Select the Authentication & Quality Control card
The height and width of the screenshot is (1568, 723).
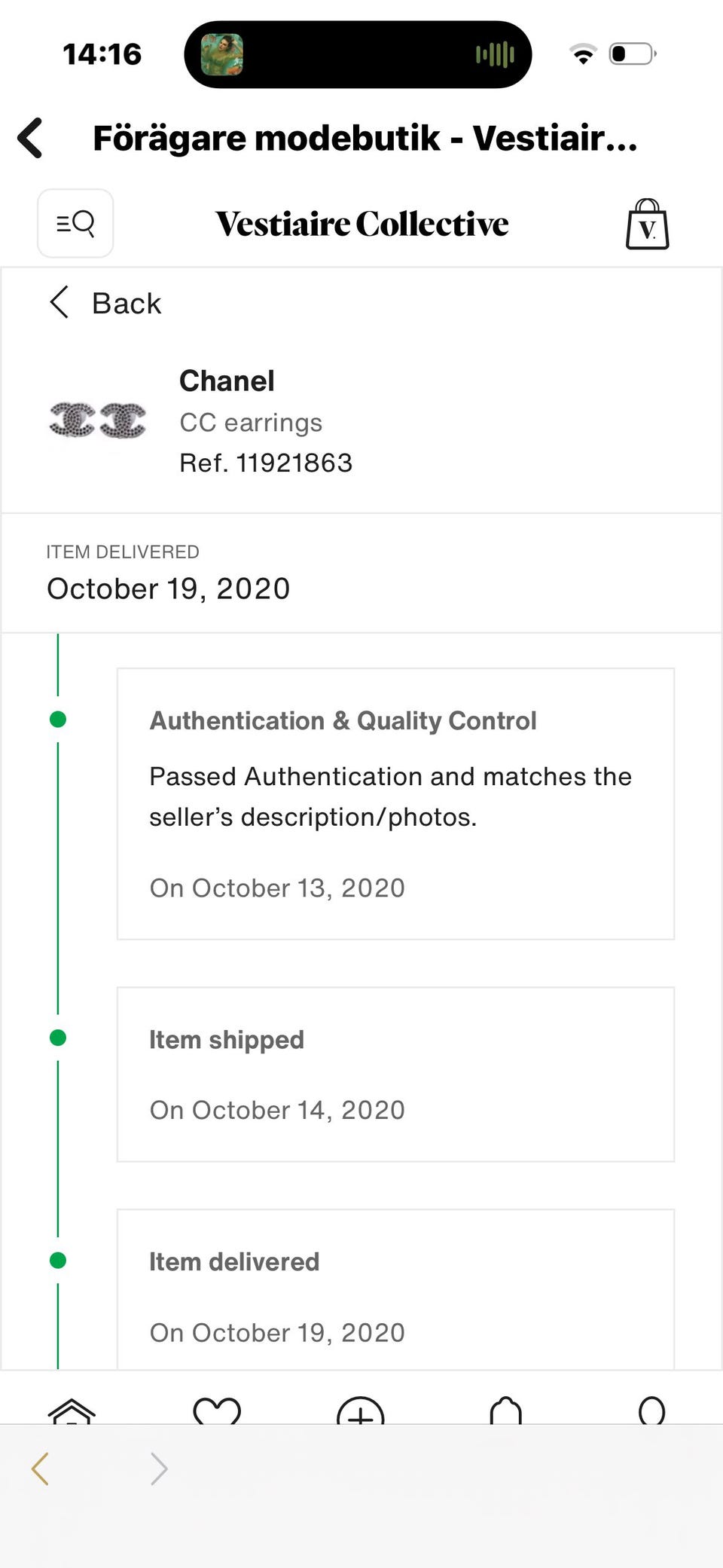point(395,803)
